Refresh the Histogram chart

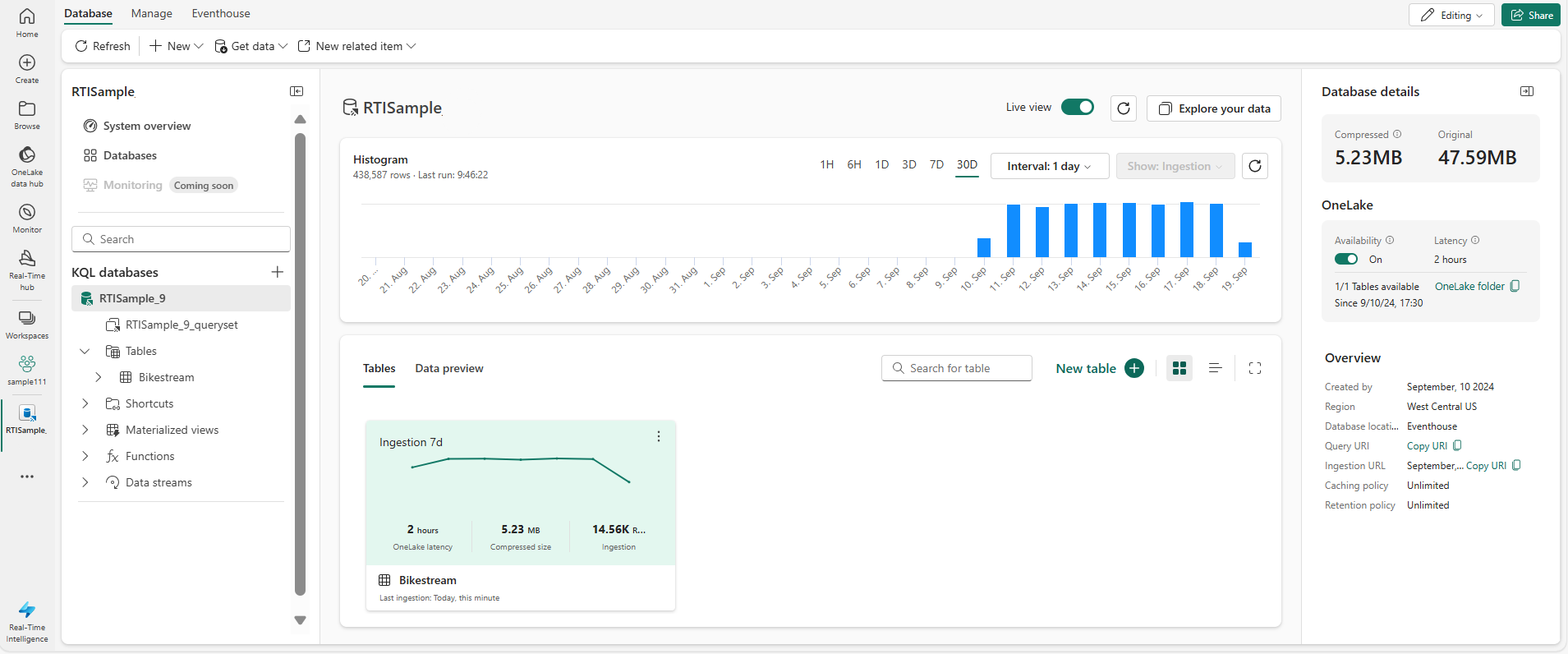(x=1255, y=166)
